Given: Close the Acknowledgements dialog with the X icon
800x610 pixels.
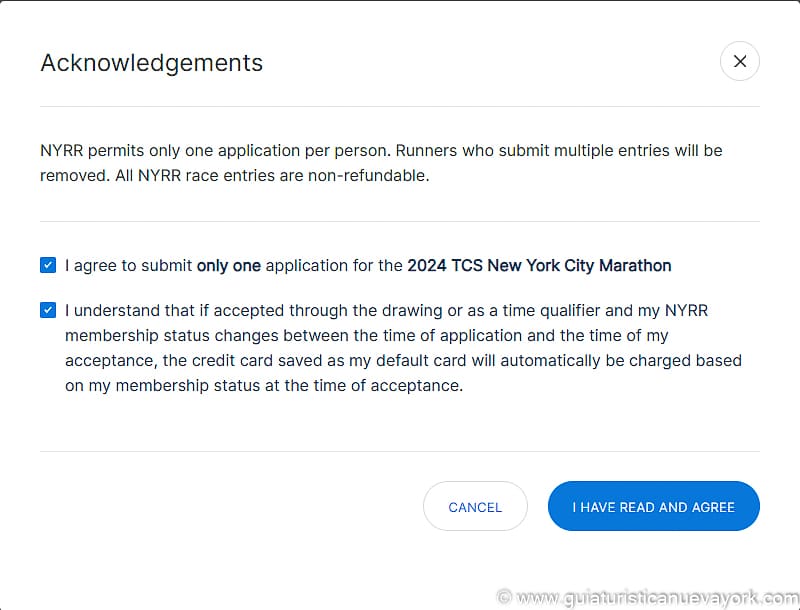Looking at the screenshot, I should click(739, 61).
